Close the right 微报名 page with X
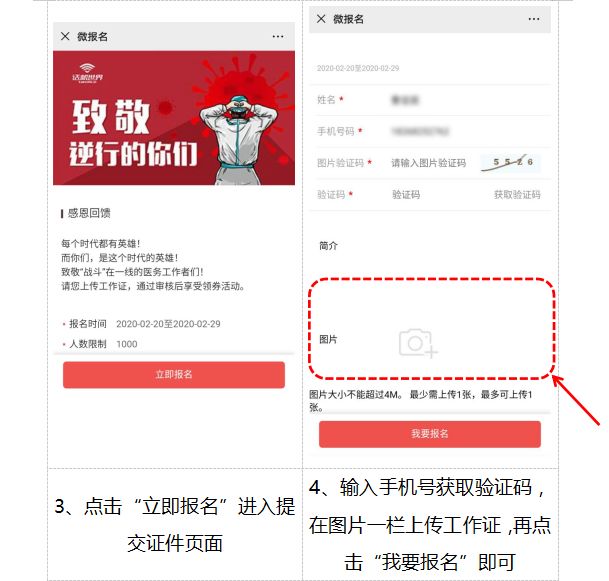609x581 pixels. (321, 19)
